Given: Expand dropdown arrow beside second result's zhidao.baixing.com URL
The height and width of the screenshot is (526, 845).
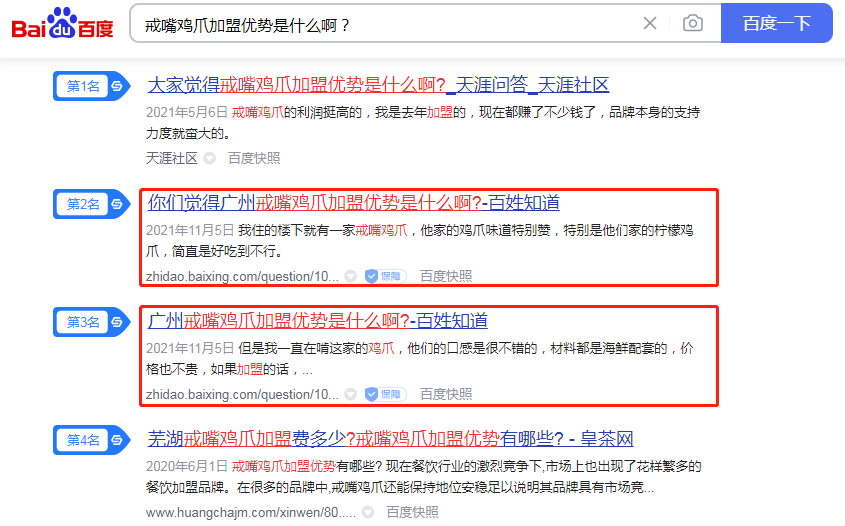Looking at the screenshot, I should point(350,276).
